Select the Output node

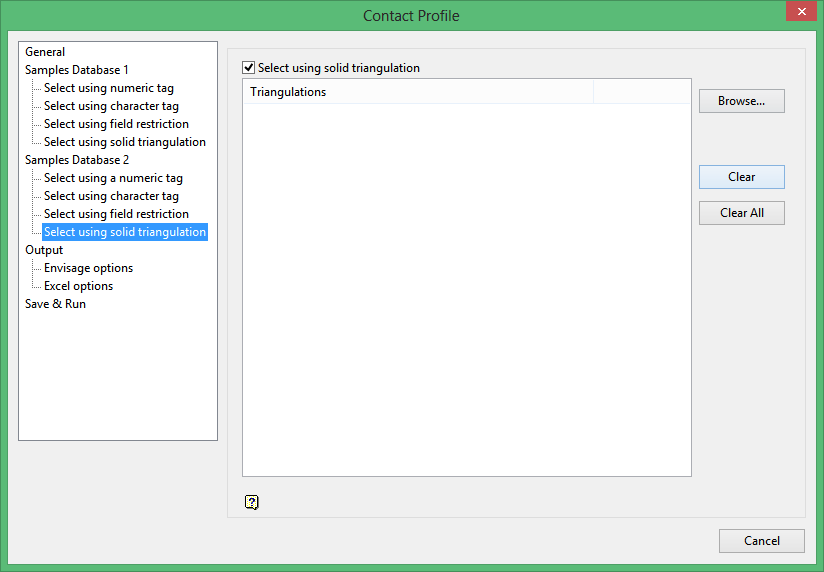tap(44, 250)
